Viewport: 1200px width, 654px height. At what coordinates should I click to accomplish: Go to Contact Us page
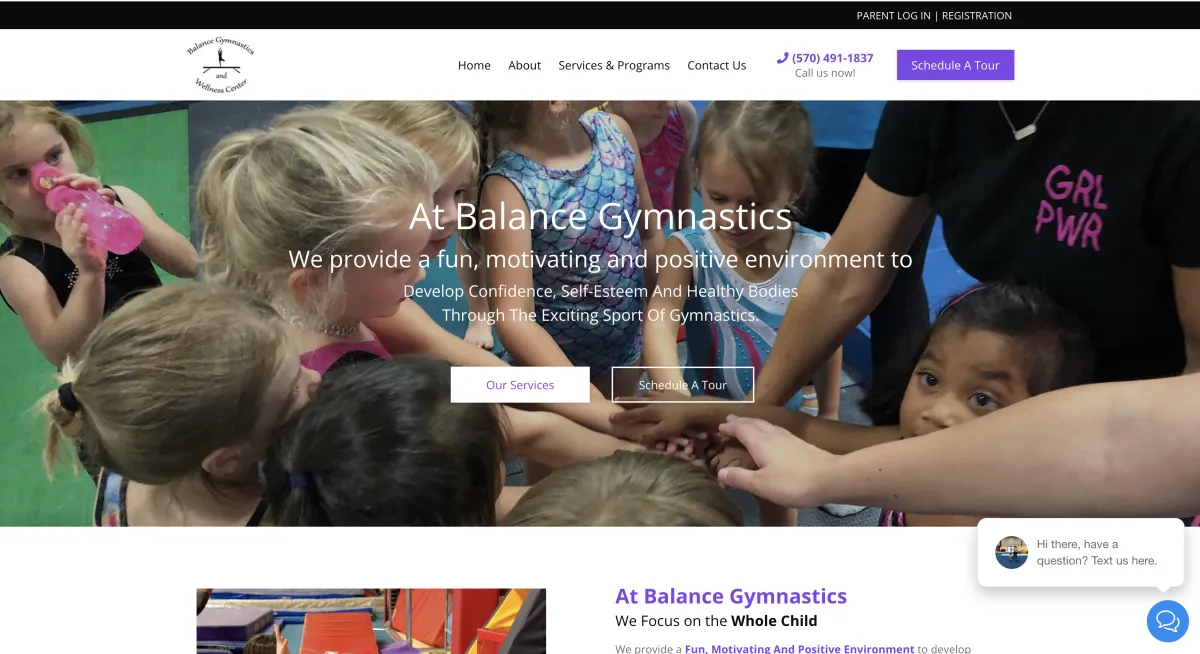(x=716, y=65)
